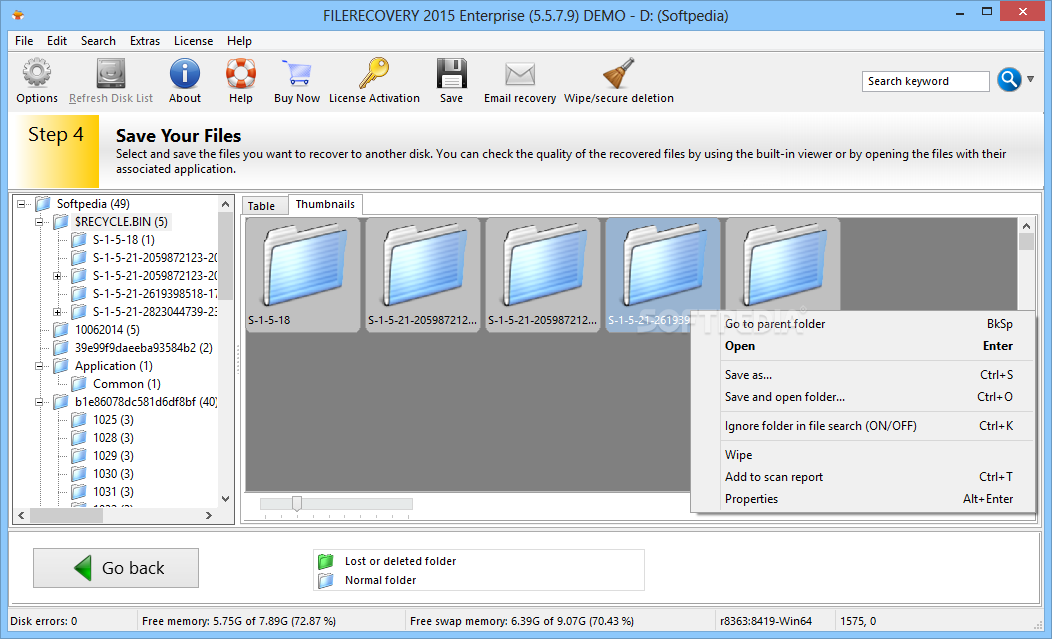Select S-1-5-21-2619398518 folder in tree
Viewport: 1052px width, 639px height.
point(154,294)
